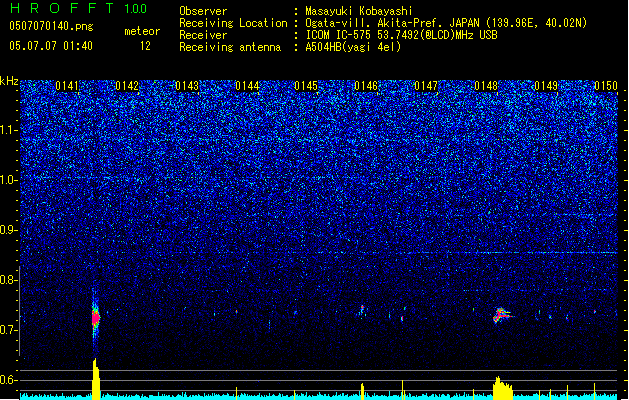This screenshot has height=400, width=629.
Task: Click the bright red meteor echo after 0141
Action: [95, 318]
